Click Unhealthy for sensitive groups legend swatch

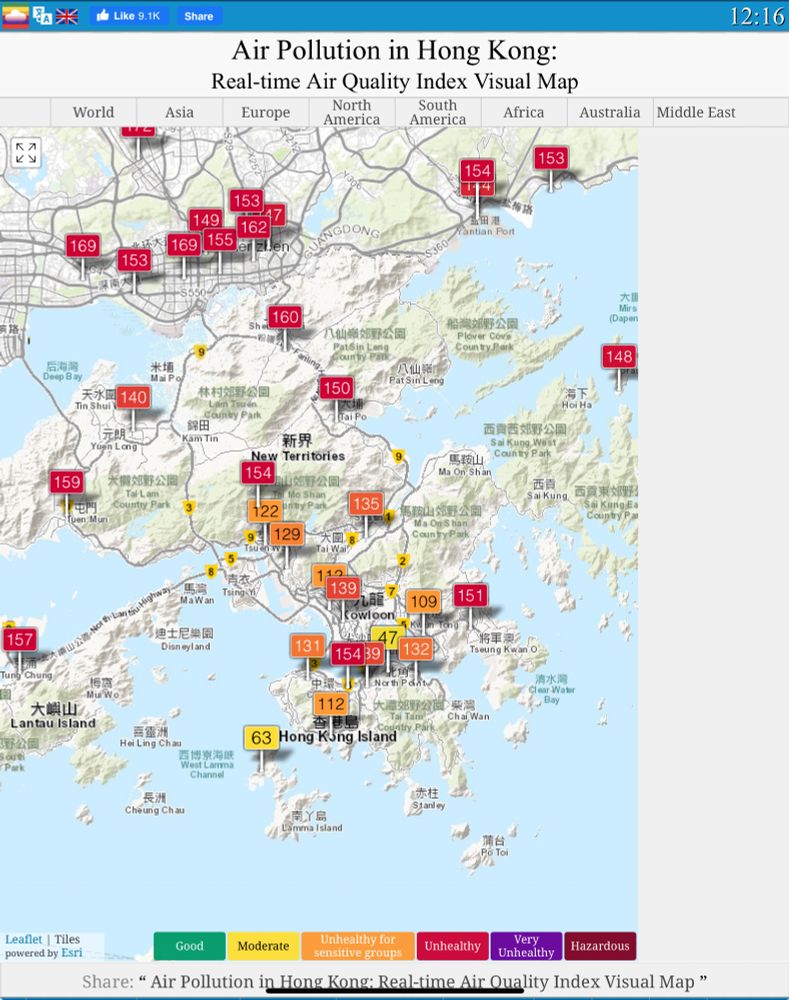coord(358,946)
